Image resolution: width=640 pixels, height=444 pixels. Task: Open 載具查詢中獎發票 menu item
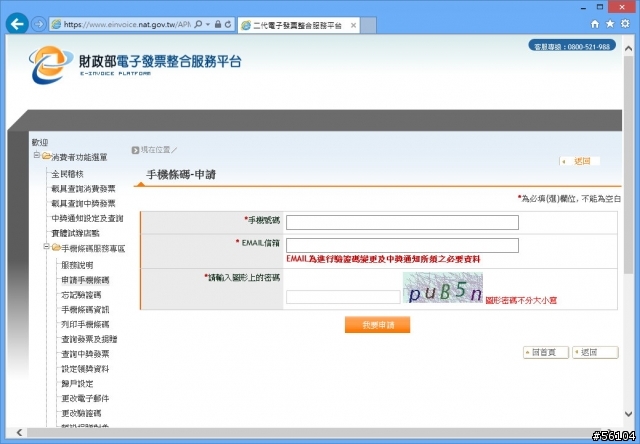point(83,204)
